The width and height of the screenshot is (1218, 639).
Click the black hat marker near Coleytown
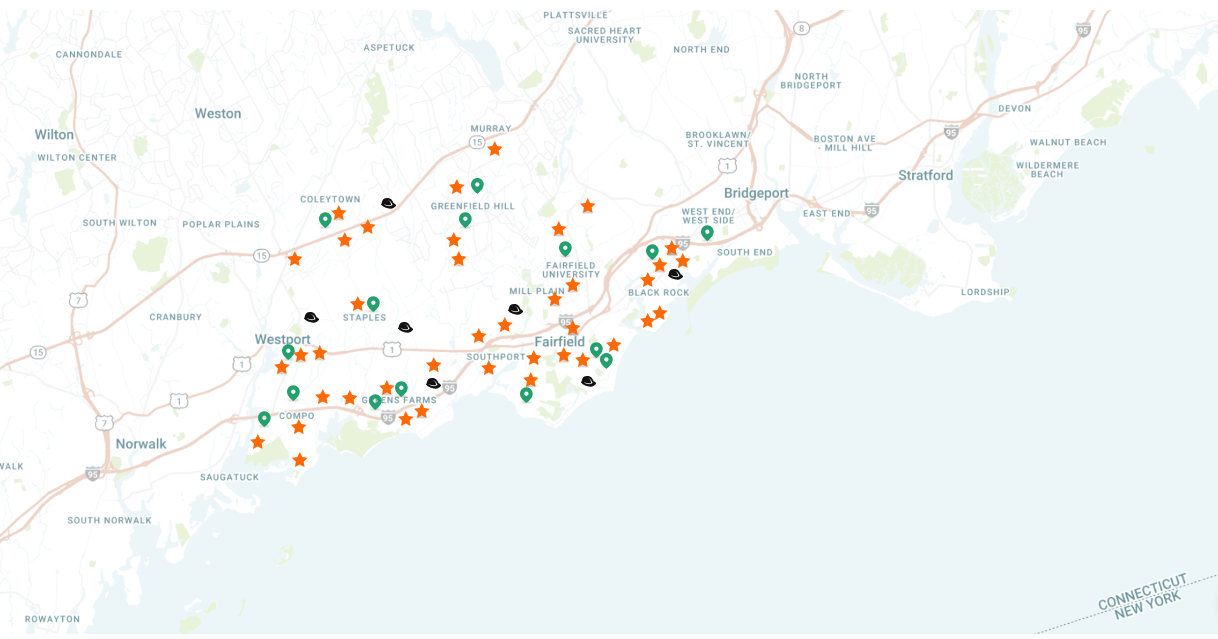click(388, 203)
